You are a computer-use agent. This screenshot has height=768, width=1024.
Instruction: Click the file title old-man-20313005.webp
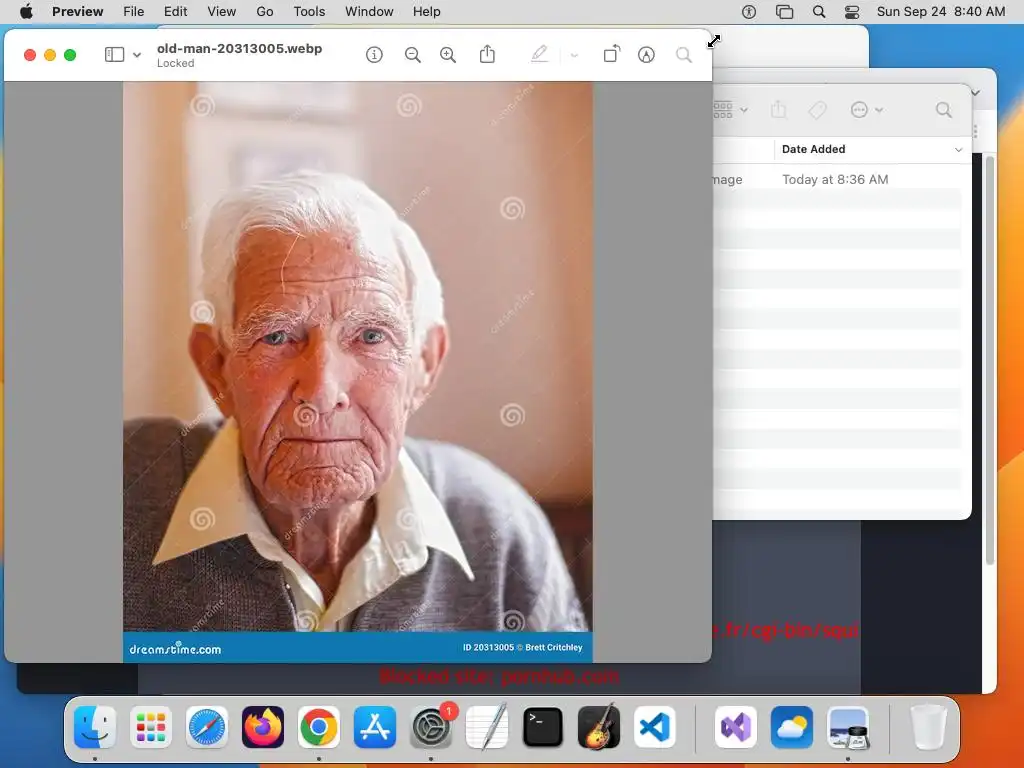click(x=240, y=48)
